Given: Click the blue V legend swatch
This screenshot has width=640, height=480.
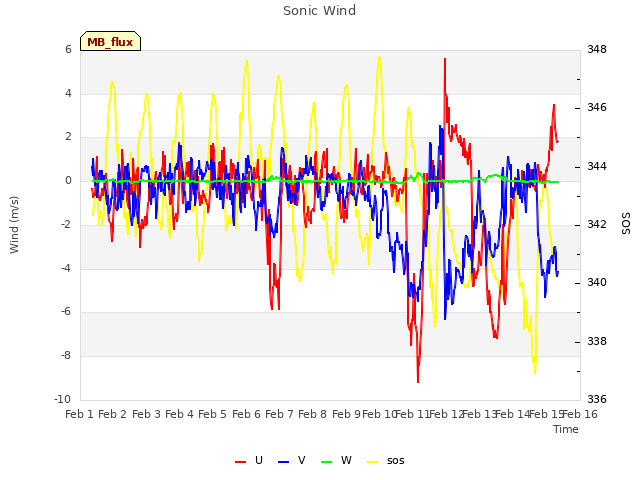Looking at the screenshot, I should point(283,462).
